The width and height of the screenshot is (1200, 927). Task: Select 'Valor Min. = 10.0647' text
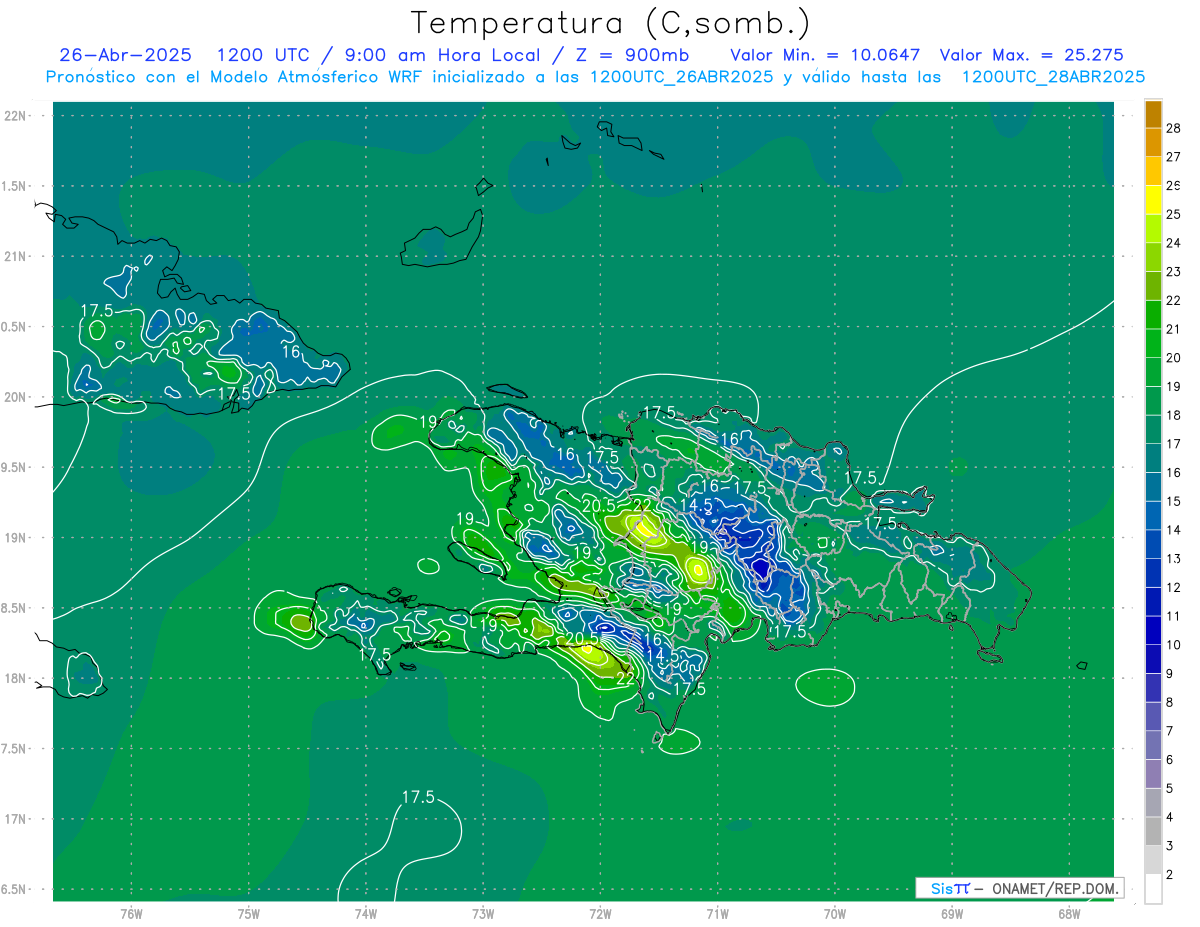tap(825, 55)
